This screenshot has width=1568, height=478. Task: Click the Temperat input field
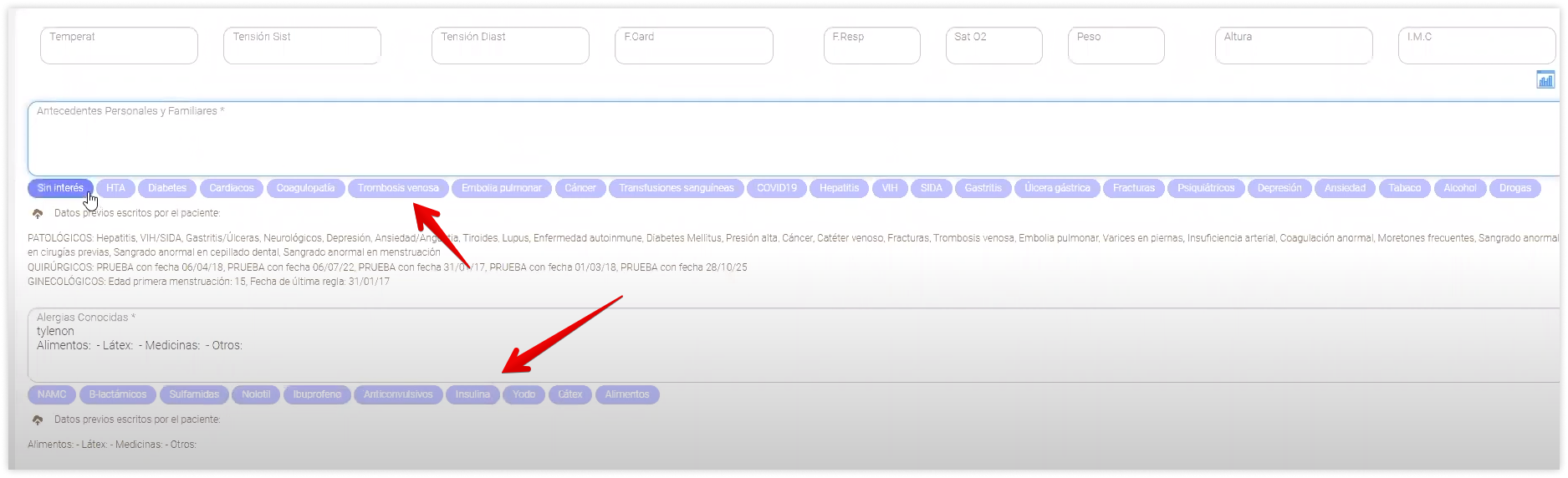click(x=119, y=45)
